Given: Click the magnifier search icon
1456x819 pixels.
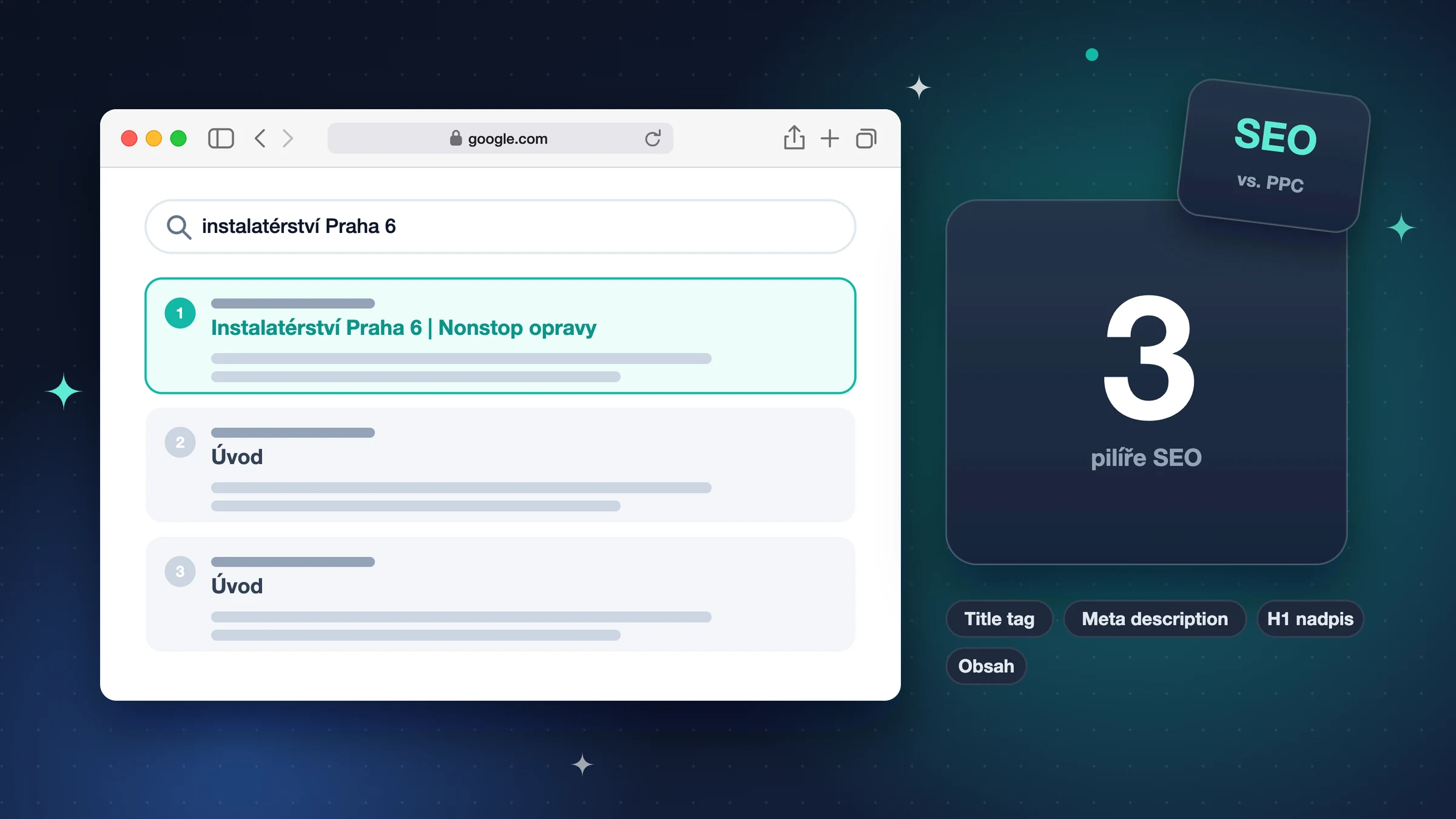Looking at the screenshot, I should point(179,227).
